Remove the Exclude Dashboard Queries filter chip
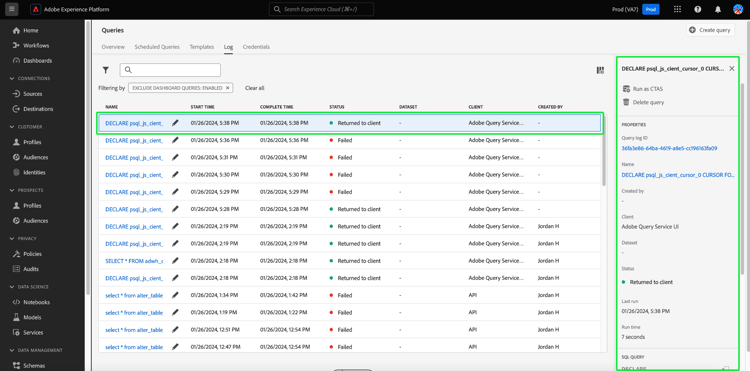Image resolution: width=750 pixels, height=371 pixels. click(228, 88)
